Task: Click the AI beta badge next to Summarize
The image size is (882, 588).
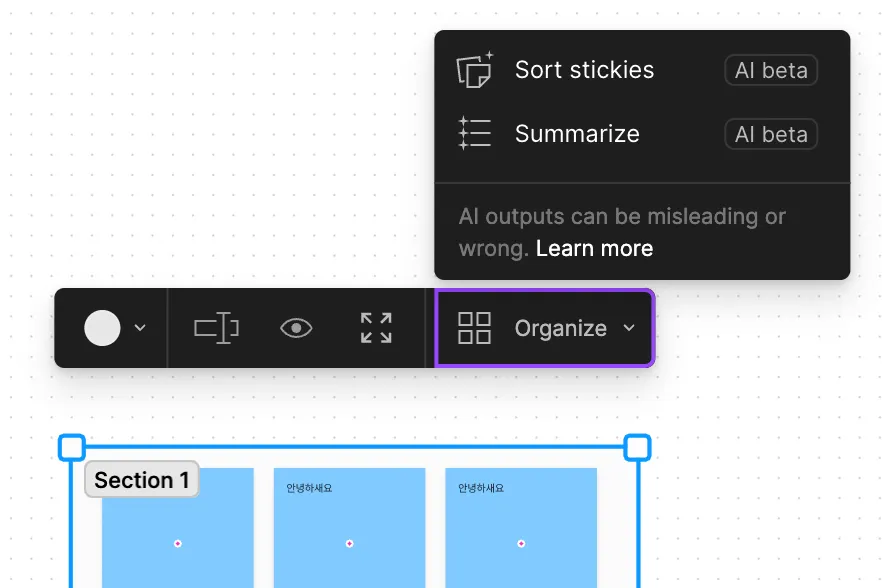Action: [771, 134]
